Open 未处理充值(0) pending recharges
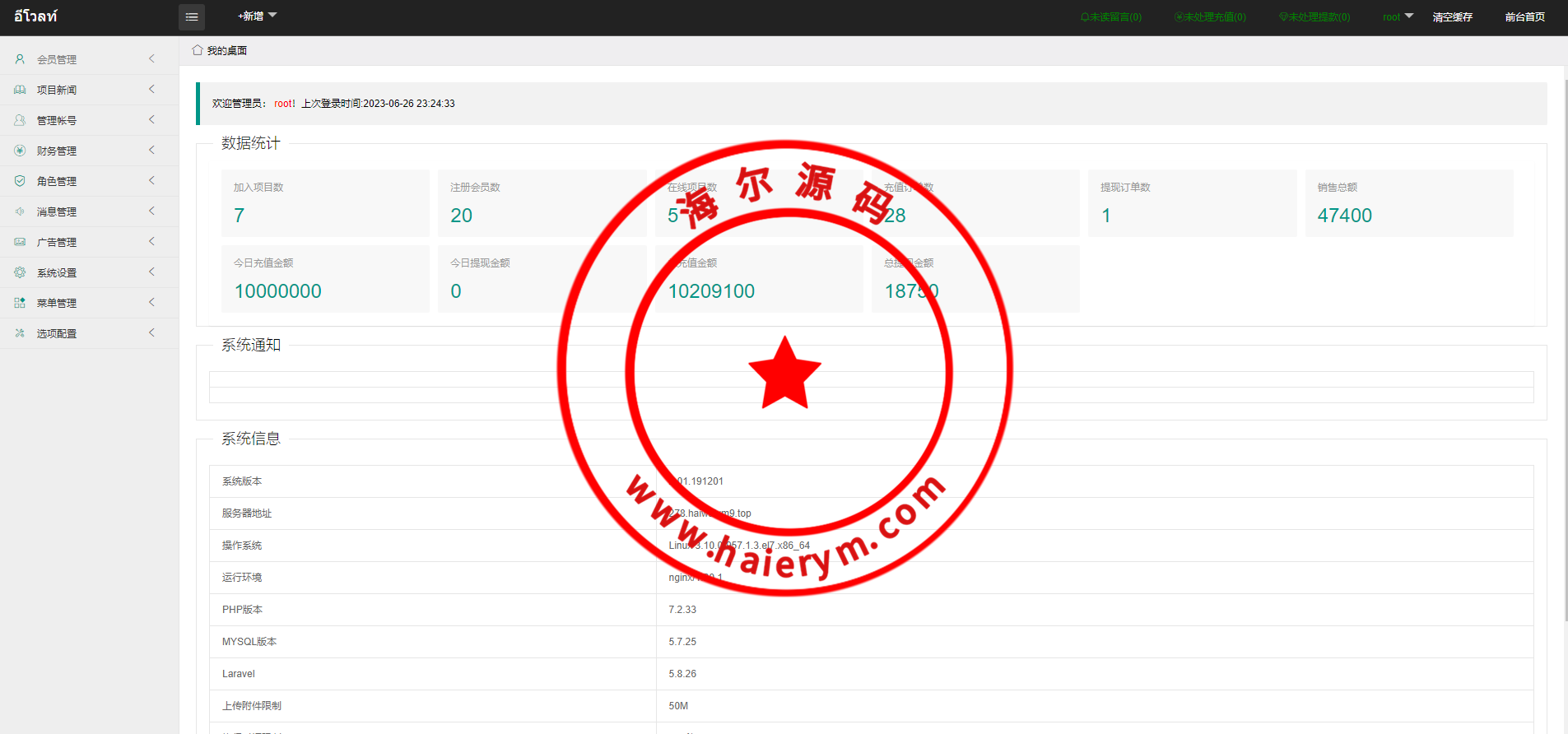Viewport: 1568px width, 734px height. [x=1210, y=17]
